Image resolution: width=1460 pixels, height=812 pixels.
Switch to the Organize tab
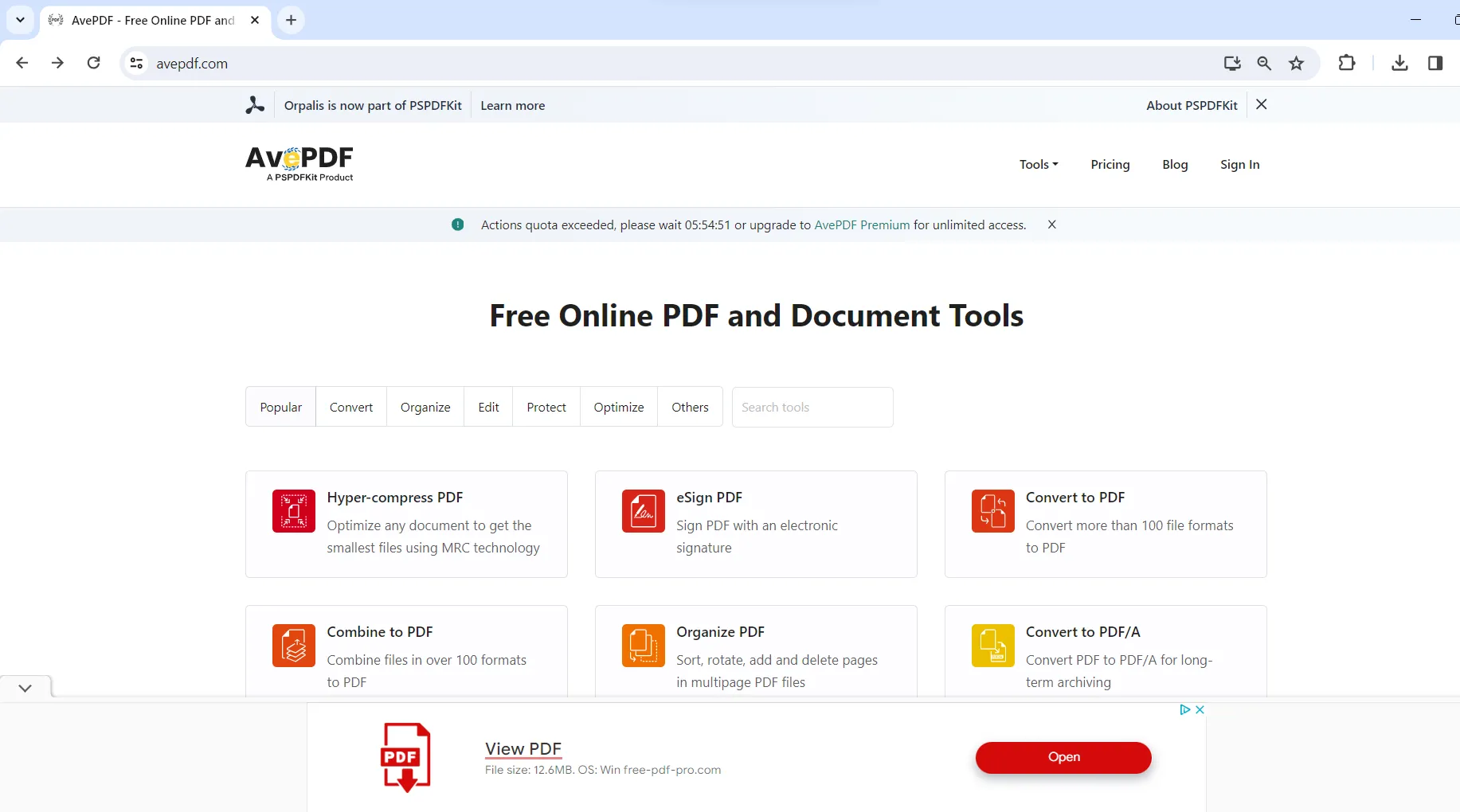pos(425,407)
